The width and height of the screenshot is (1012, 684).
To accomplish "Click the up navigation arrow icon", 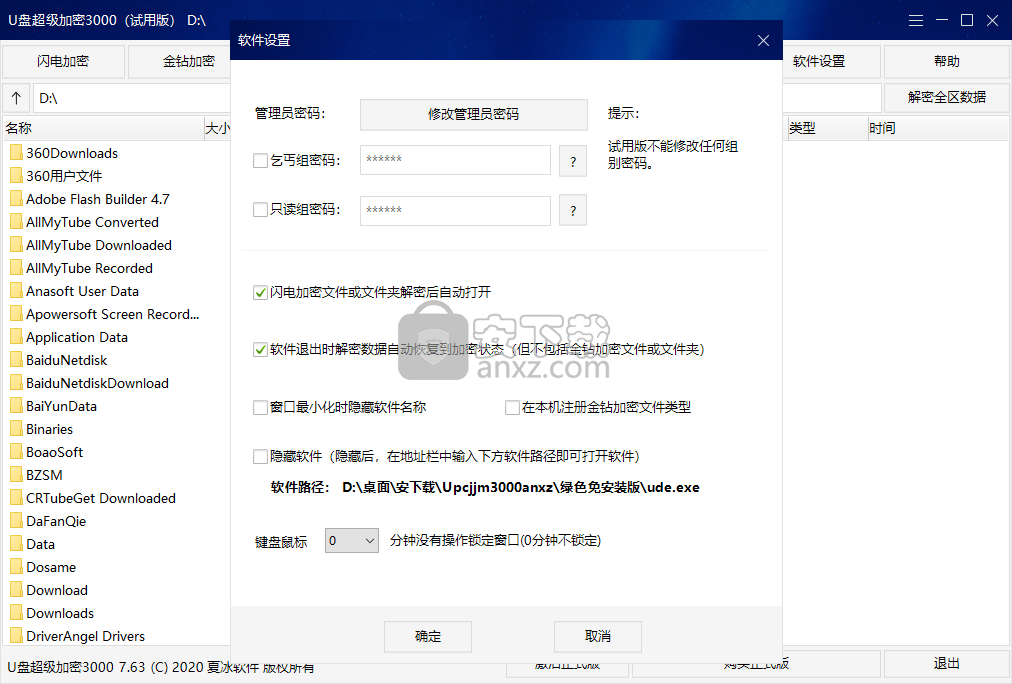I will tap(16, 99).
